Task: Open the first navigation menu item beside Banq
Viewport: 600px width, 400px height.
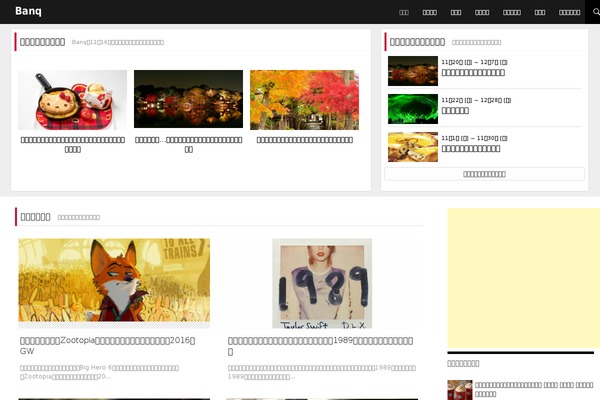Action: pos(404,12)
